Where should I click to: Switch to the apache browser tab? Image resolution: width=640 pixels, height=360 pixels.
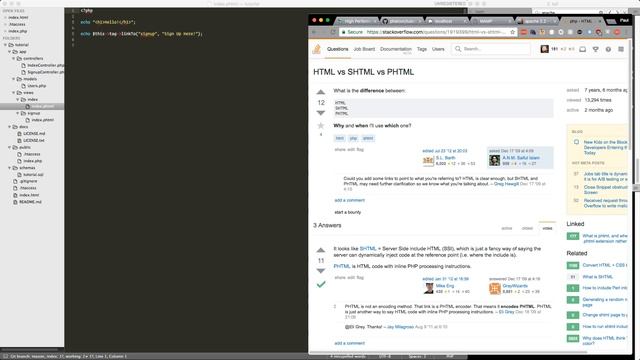(x=536, y=21)
